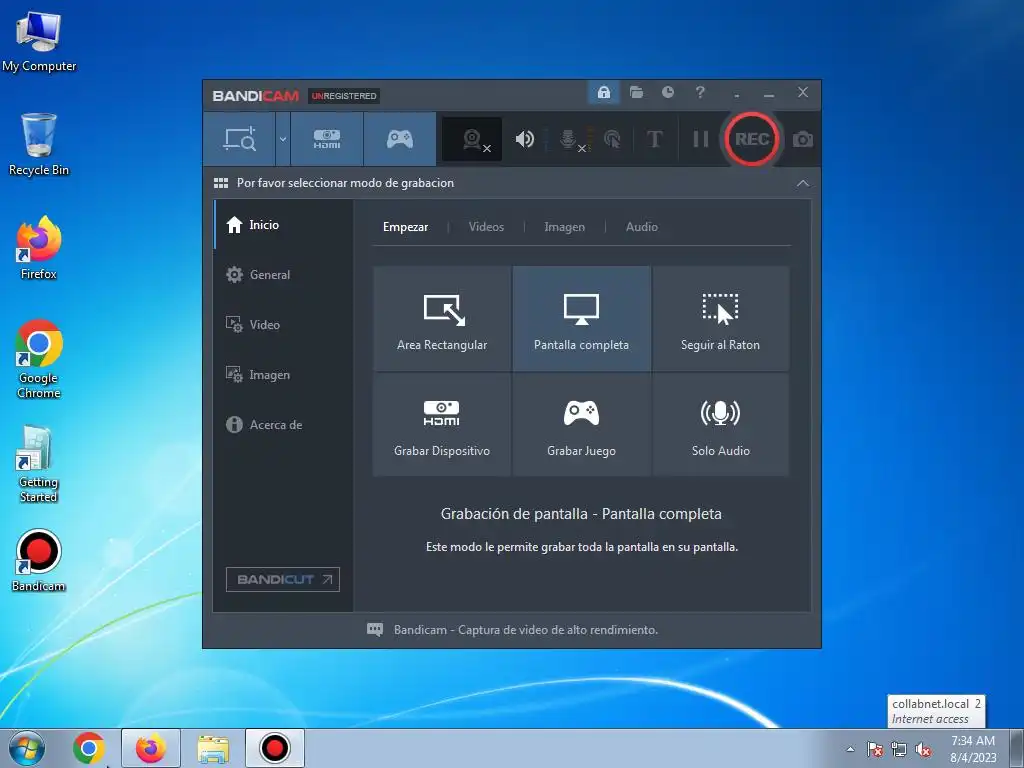Start recording with the REC button
1024x768 pixels.
752,139
